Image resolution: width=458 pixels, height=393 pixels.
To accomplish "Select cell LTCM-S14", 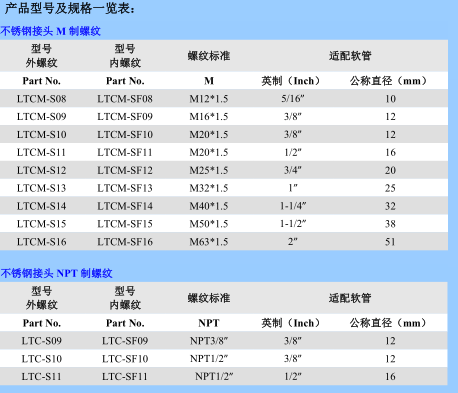I will coord(42,206).
